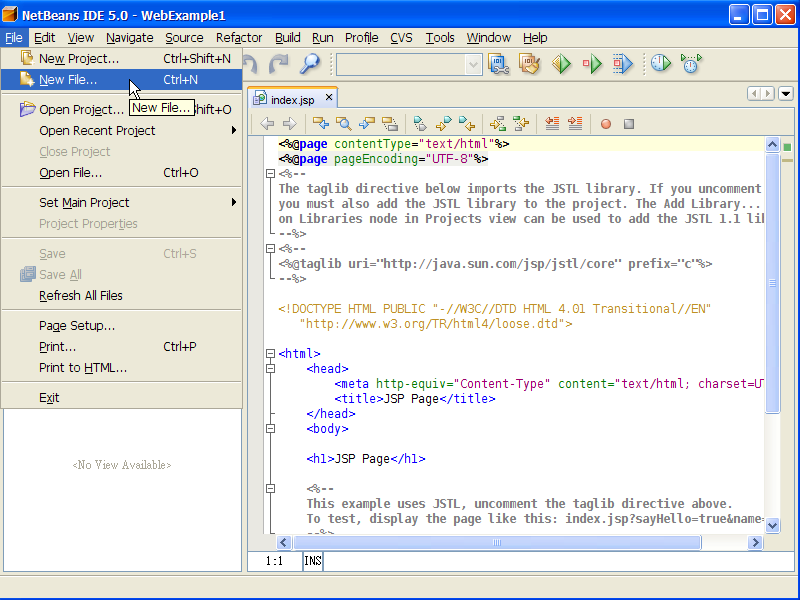The image size is (800, 600).
Task: Select Refresh All Files
Action: point(121,295)
